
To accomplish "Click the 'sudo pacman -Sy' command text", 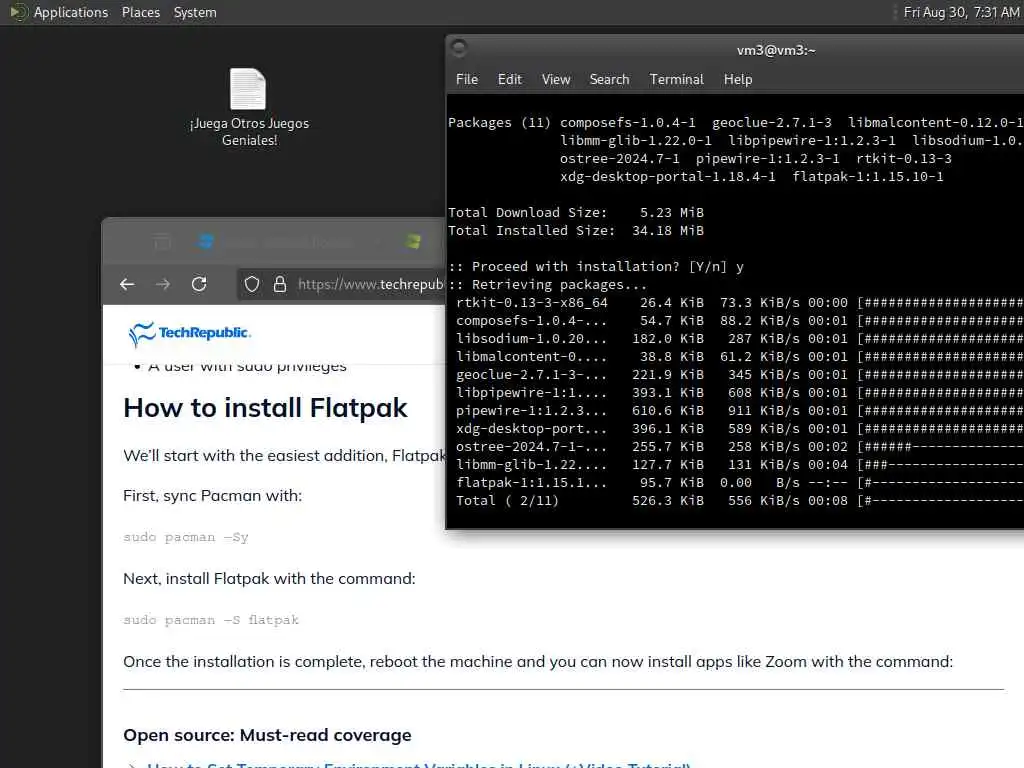I will (x=185, y=537).
